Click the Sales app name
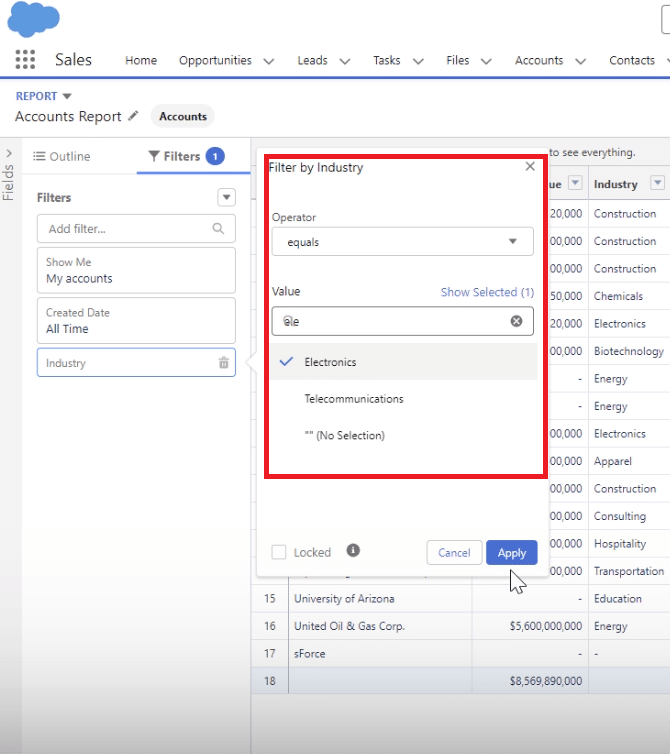The height and width of the screenshot is (754, 670). tap(73, 60)
